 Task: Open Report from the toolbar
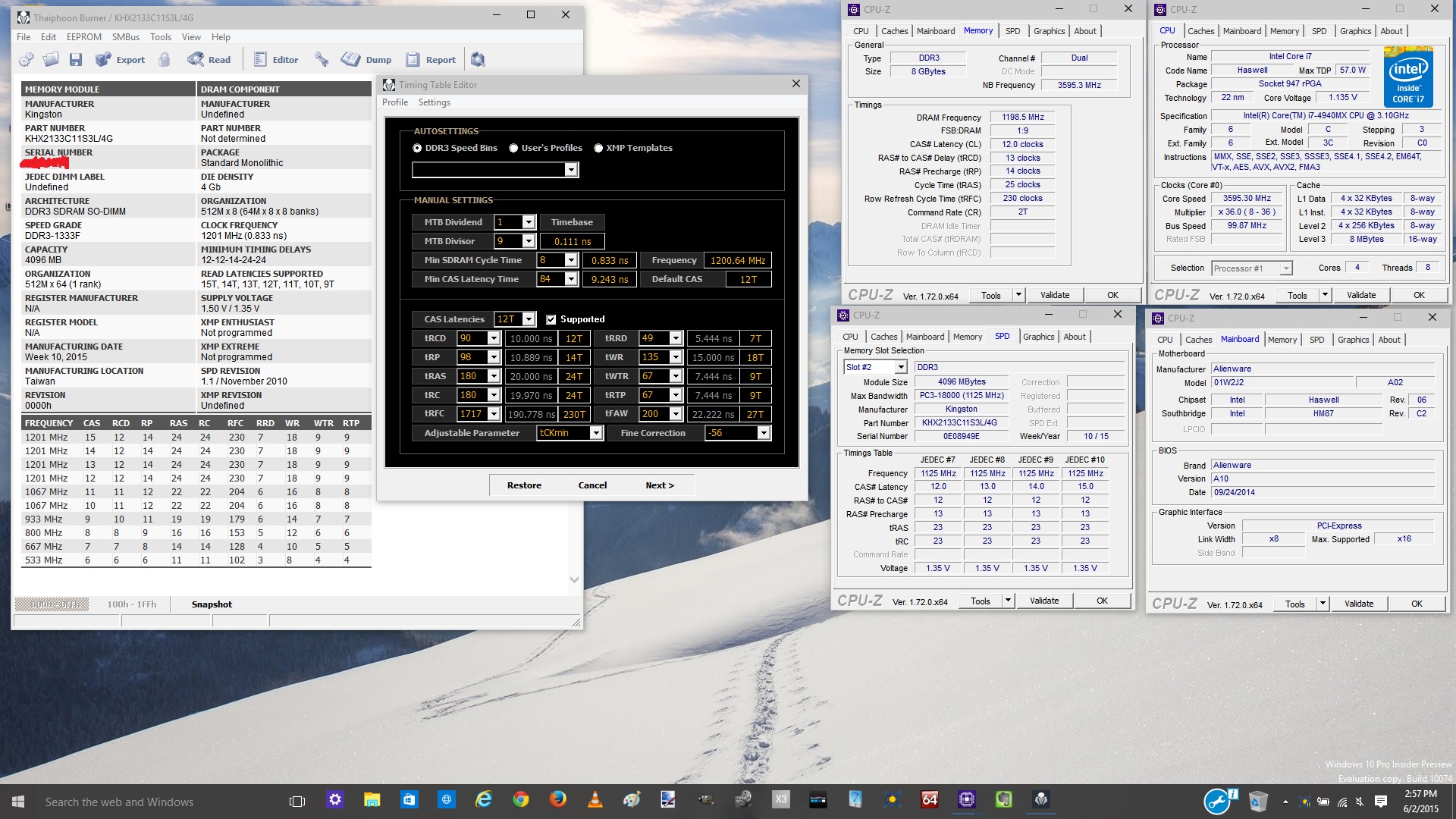(431, 59)
